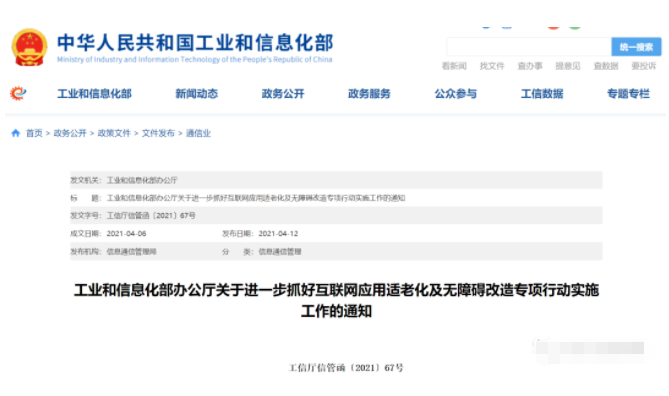
Task: Select the 政务服务 navigation item
Action: (x=369, y=93)
